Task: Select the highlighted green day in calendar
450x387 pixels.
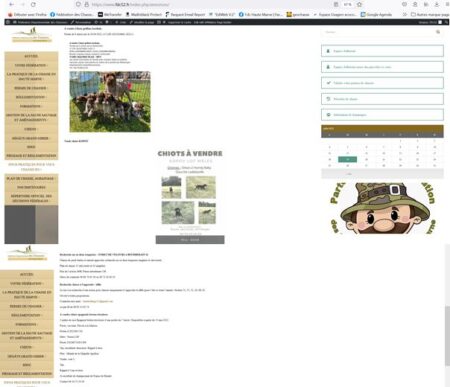Action: coord(347,159)
